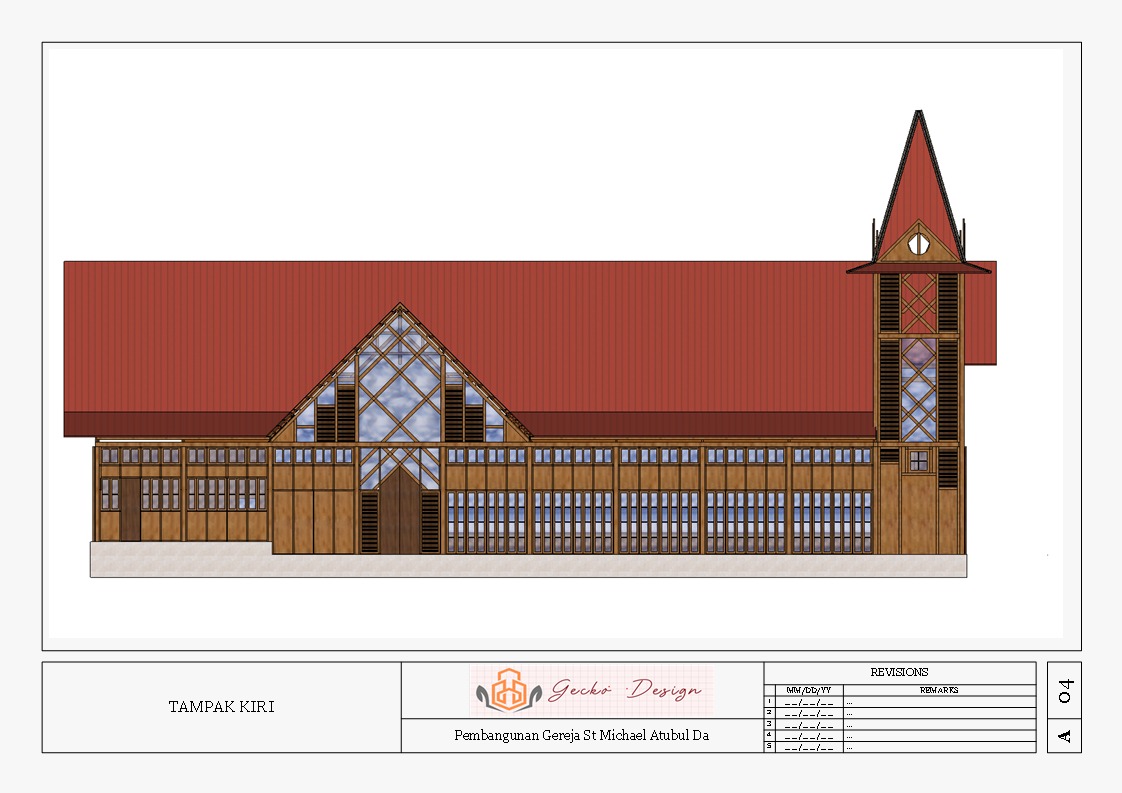This screenshot has height=793, width=1122.
Task: Click the spire finial atop the bell tower
Action: pos(916,112)
